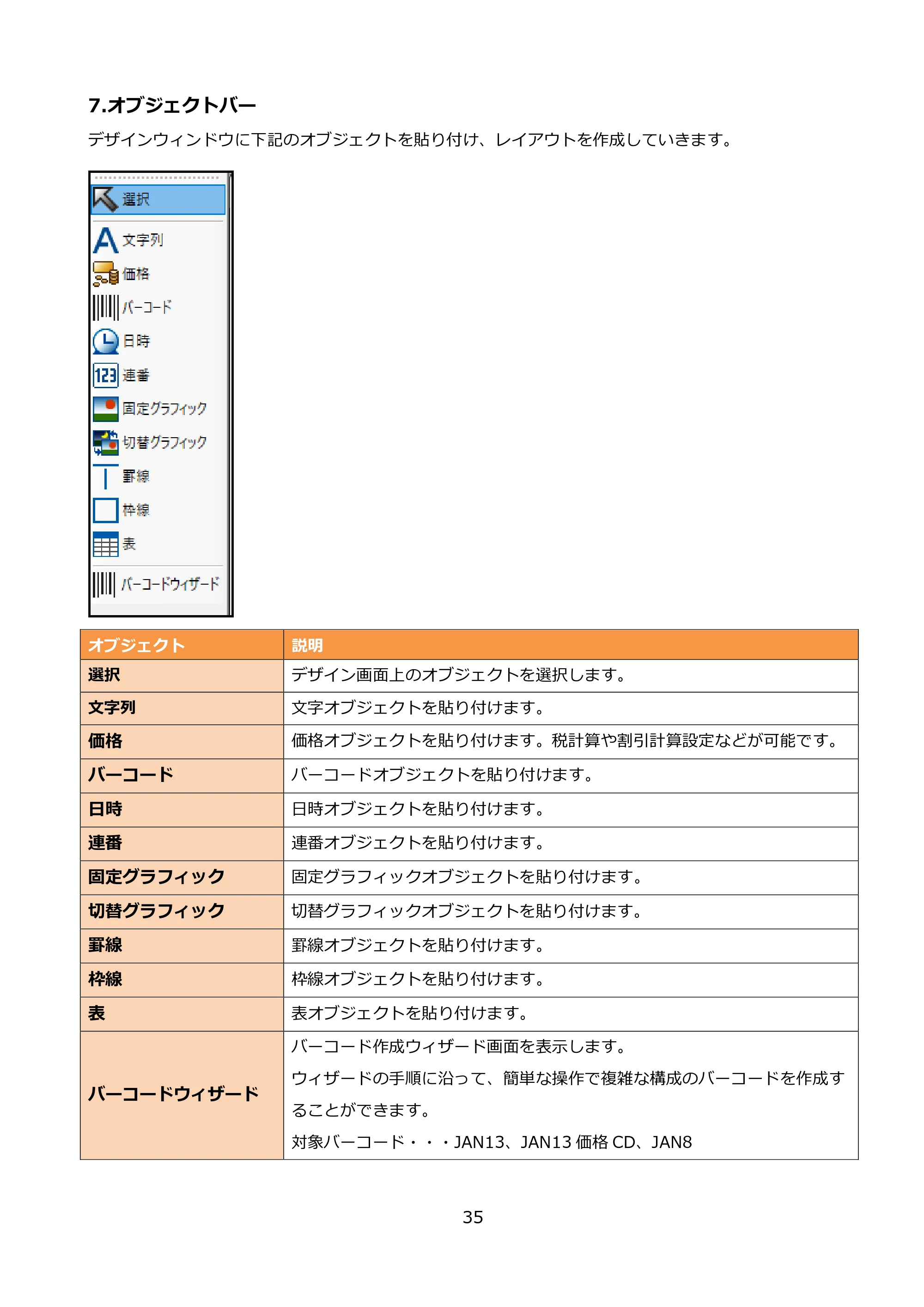The image size is (924, 1307).
Task: Click the 罫線 label in object bar
Action: tap(136, 476)
